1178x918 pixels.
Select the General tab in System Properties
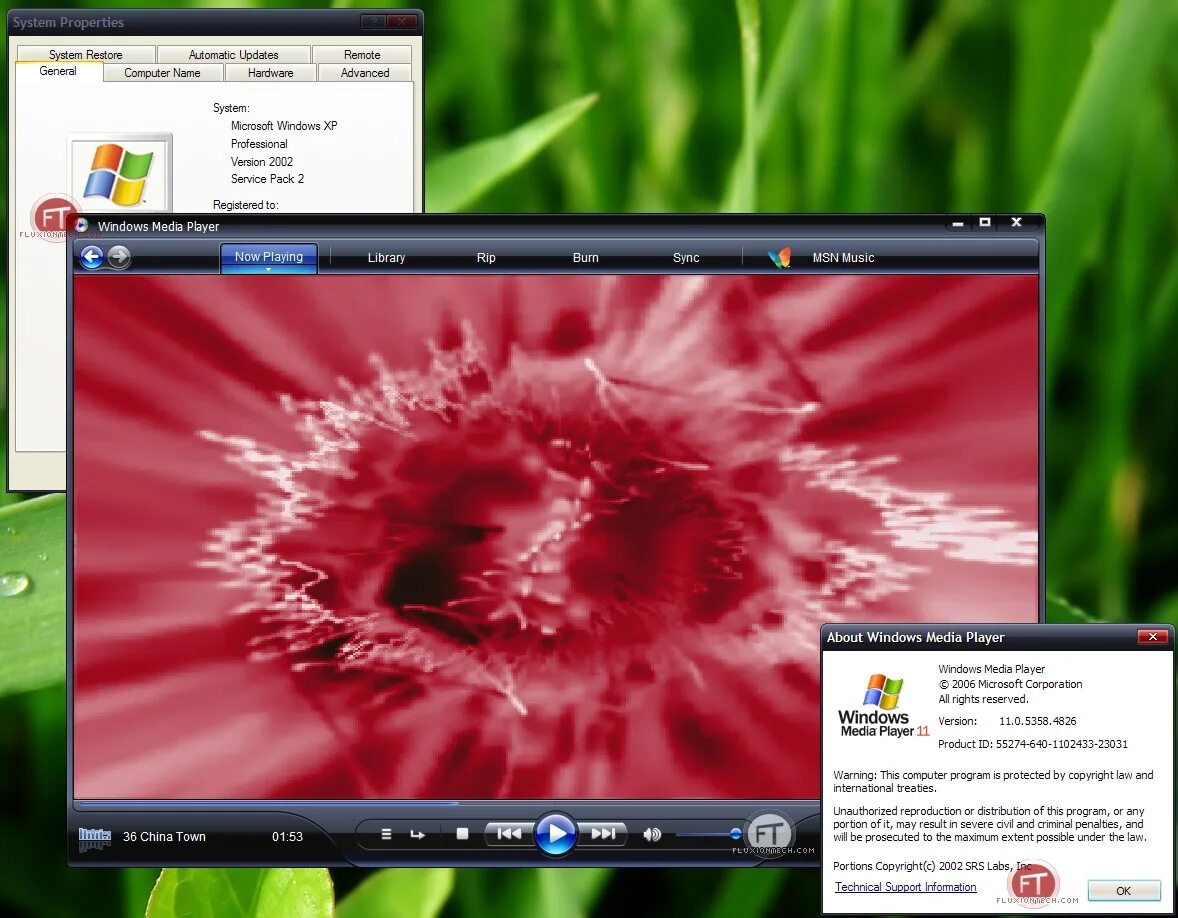click(58, 71)
